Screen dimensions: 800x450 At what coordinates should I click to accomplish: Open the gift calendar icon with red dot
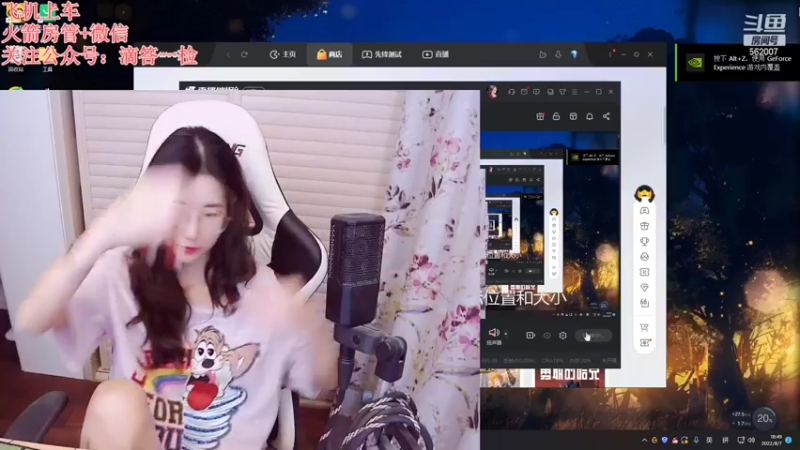[540, 116]
